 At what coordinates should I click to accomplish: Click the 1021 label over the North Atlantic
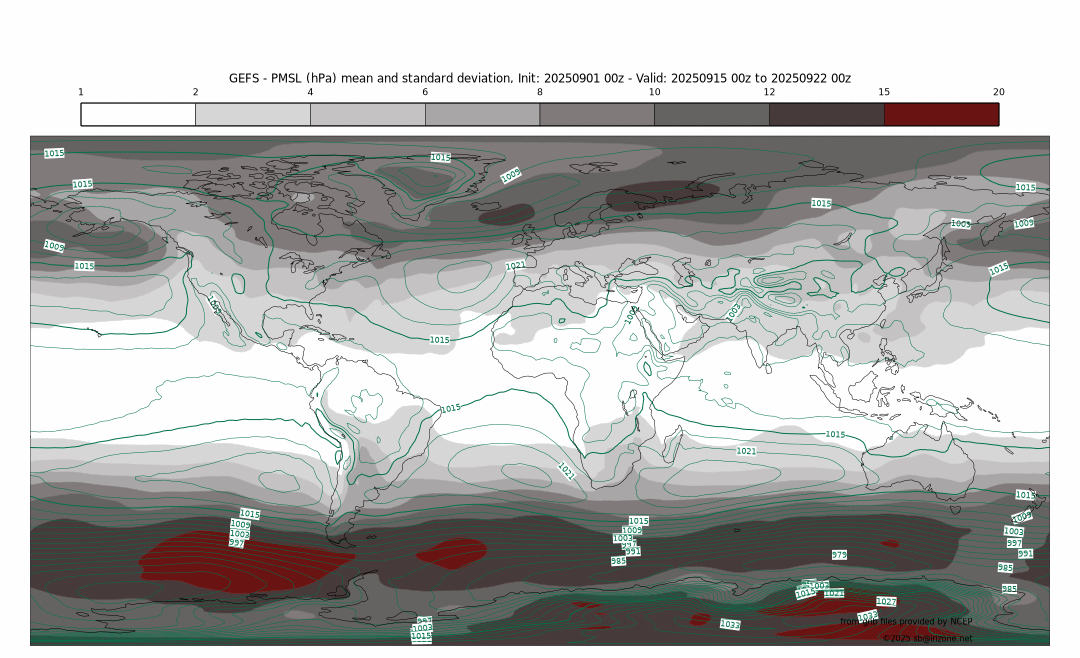pos(515,265)
